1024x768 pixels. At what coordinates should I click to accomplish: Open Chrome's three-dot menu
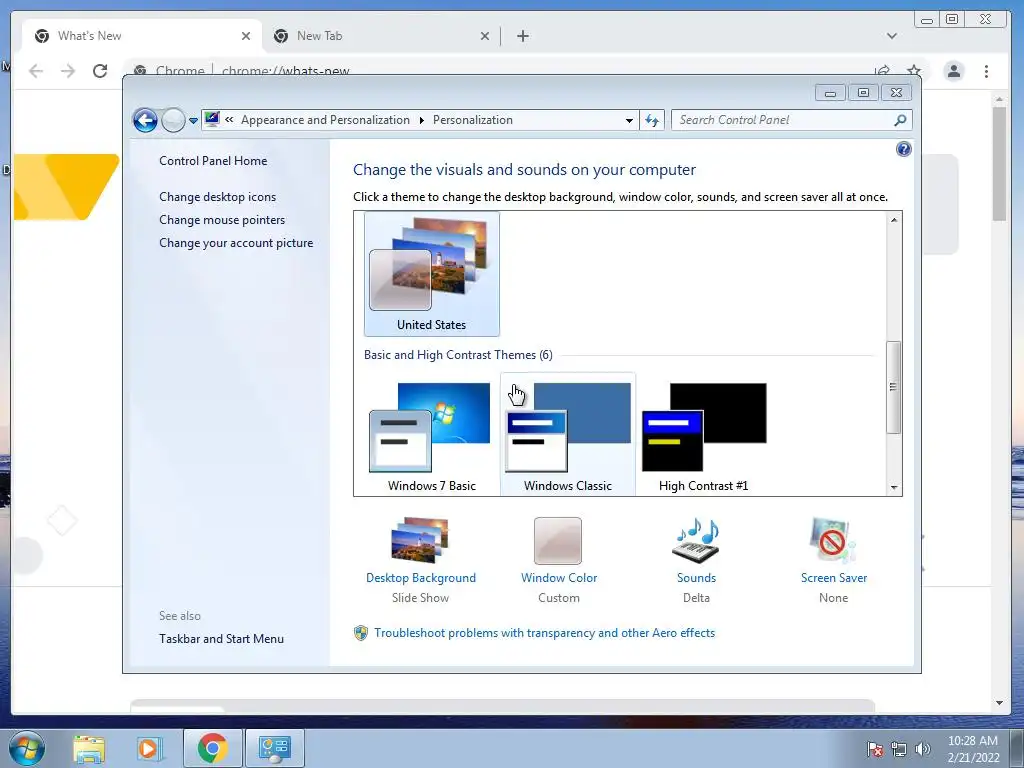(x=986, y=71)
